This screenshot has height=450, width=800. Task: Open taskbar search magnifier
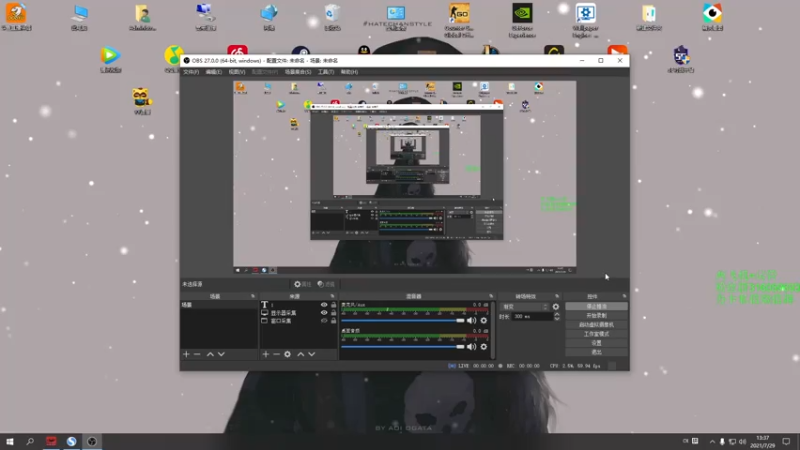(x=30, y=441)
